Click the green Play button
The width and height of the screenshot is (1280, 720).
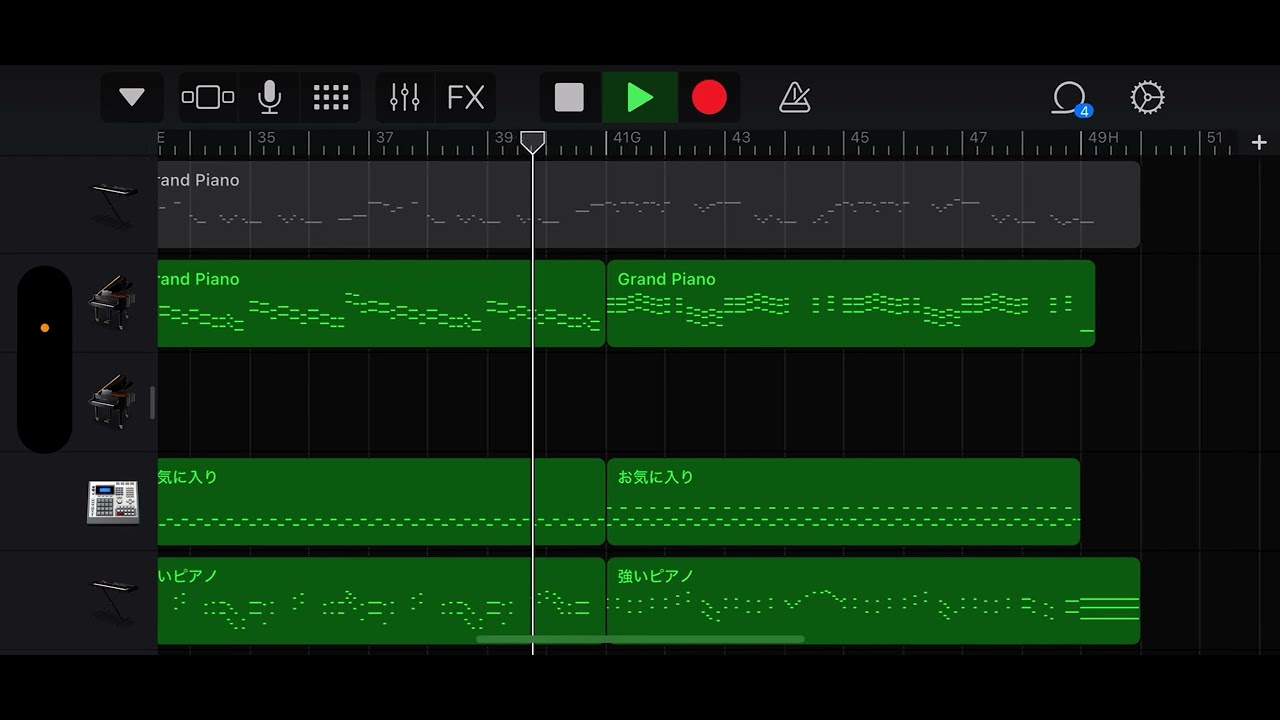(640, 97)
